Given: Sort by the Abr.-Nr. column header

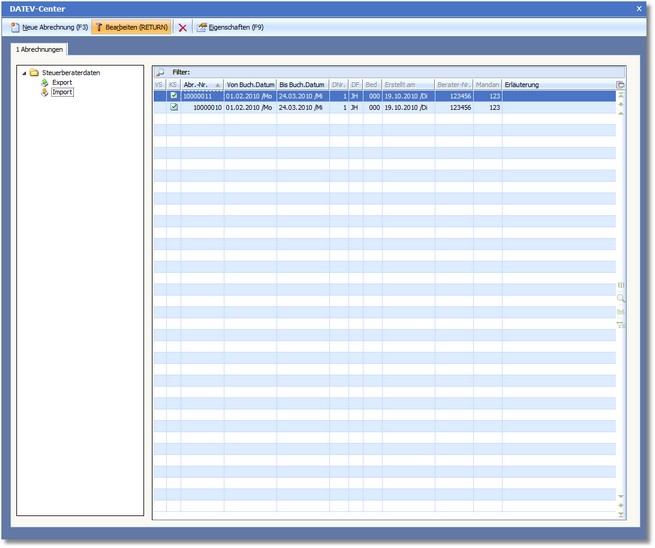Looking at the screenshot, I should [x=202, y=85].
